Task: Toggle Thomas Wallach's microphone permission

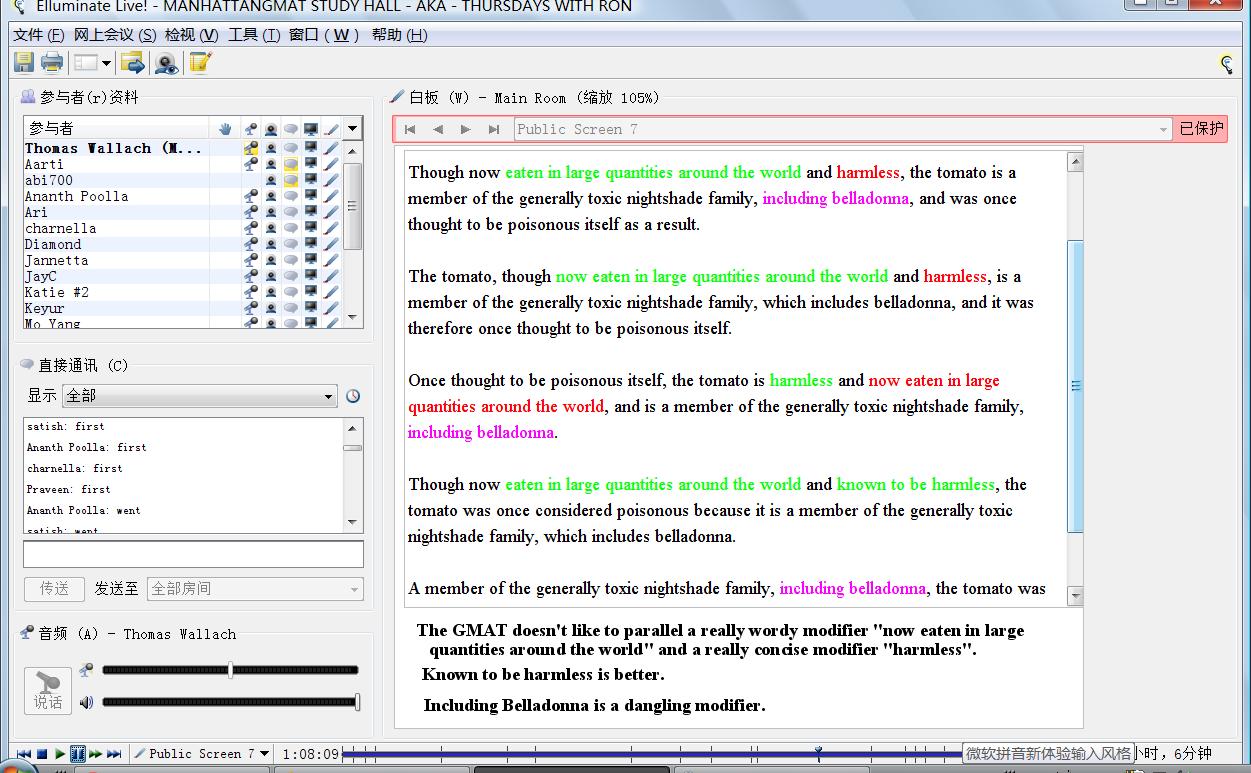Action: (251, 148)
